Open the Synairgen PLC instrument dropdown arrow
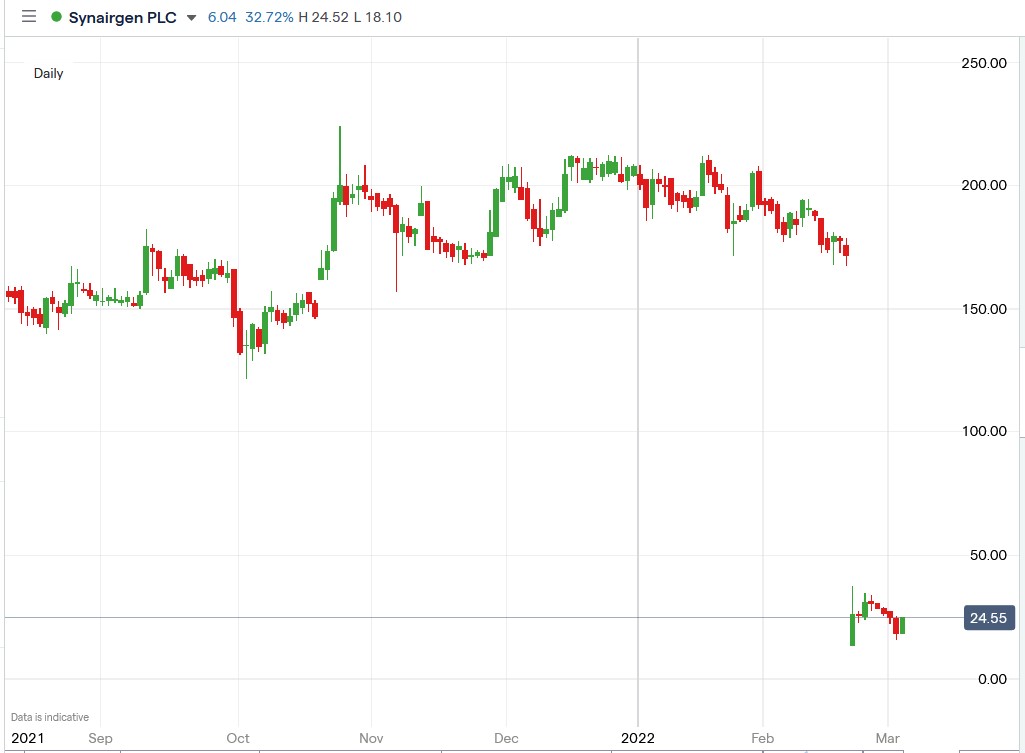Viewport: 1025px width, 753px height. pyautogui.click(x=190, y=17)
